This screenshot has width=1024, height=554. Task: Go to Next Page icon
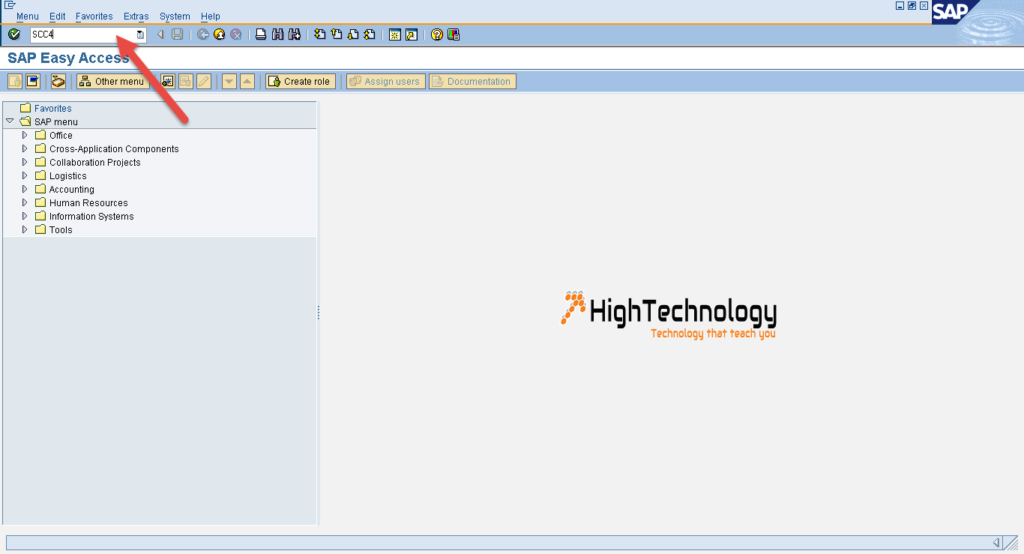tap(353, 34)
